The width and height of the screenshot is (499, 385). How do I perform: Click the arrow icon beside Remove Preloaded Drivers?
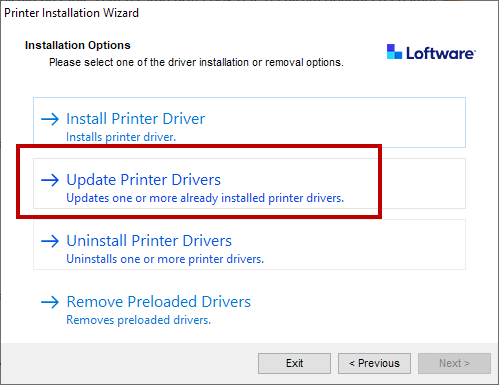click(x=50, y=302)
